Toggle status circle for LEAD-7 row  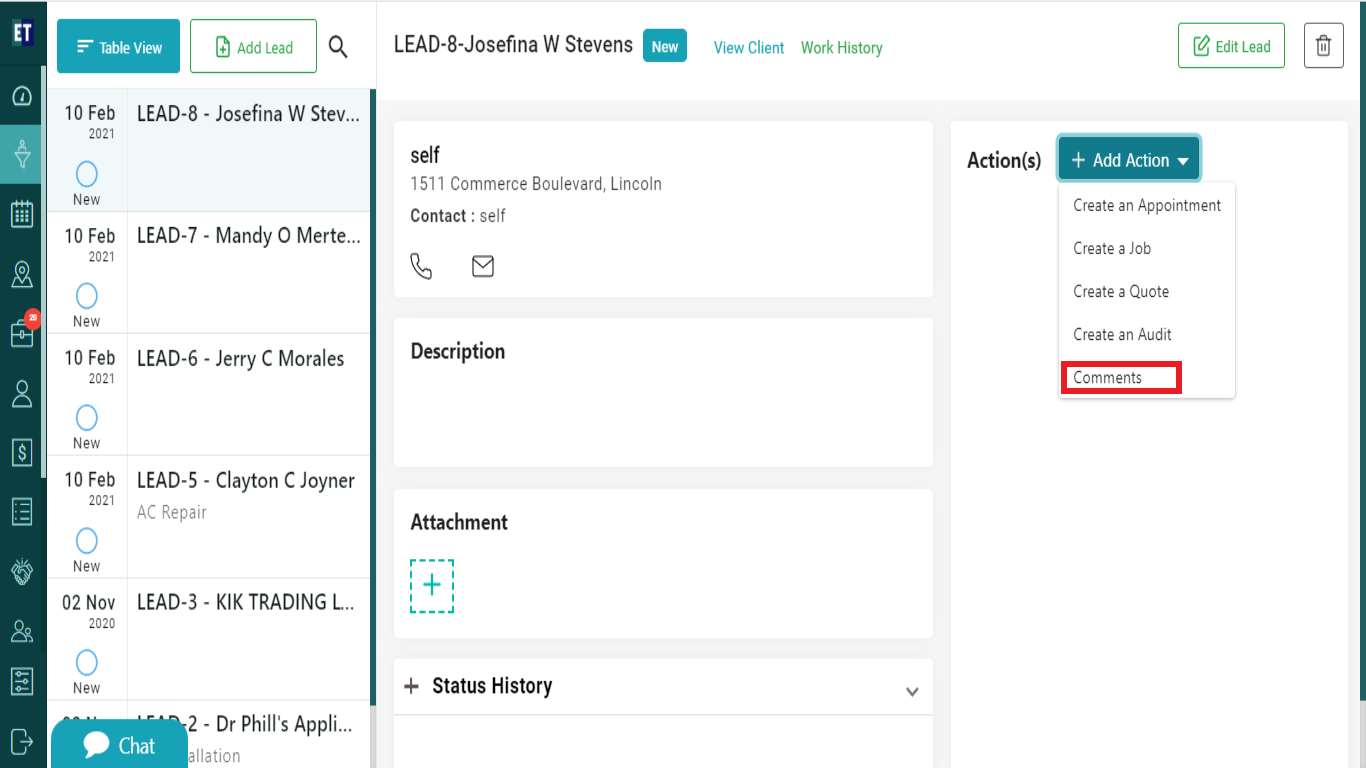coord(87,296)
